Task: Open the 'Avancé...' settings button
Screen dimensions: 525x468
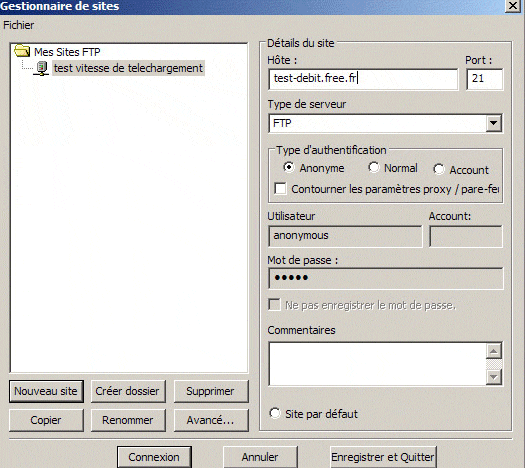Action: (211, 420)
